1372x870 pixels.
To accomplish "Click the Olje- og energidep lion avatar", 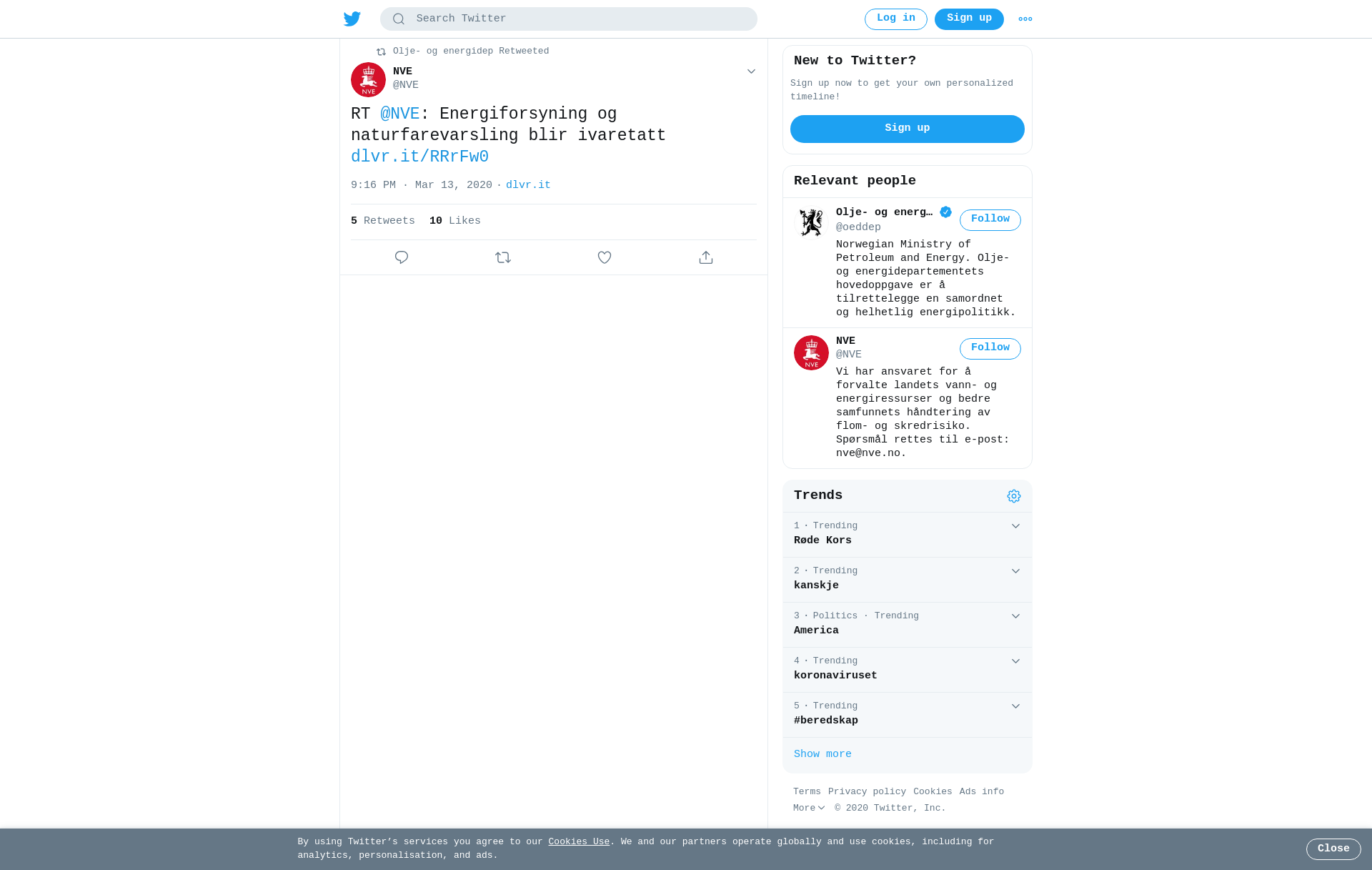I will coord(811,222).
